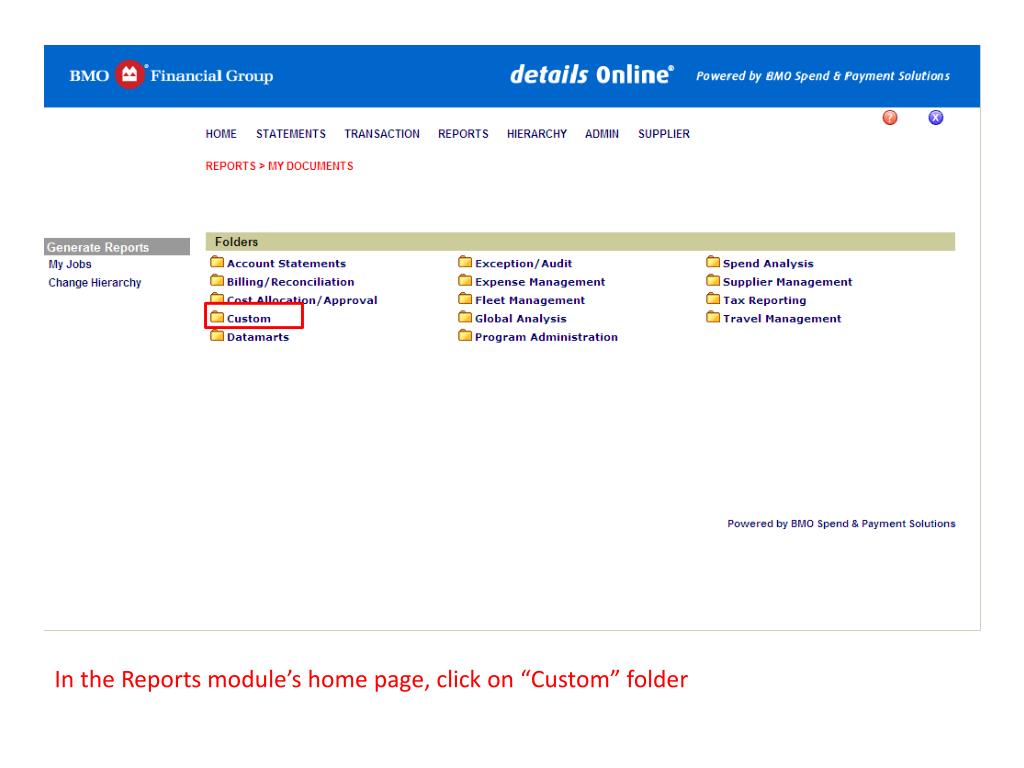
Task: Open the Expense Management folder link
Action: tap(540, 282)
